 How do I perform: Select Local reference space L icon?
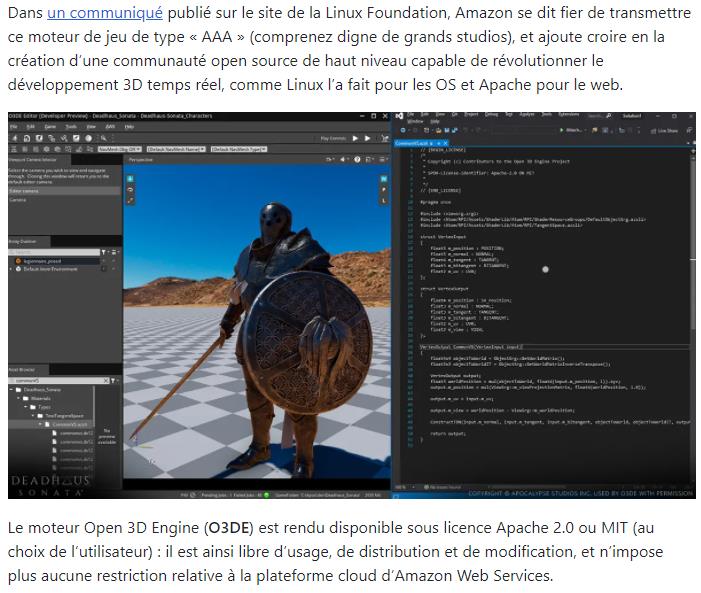tap(384, 200)
